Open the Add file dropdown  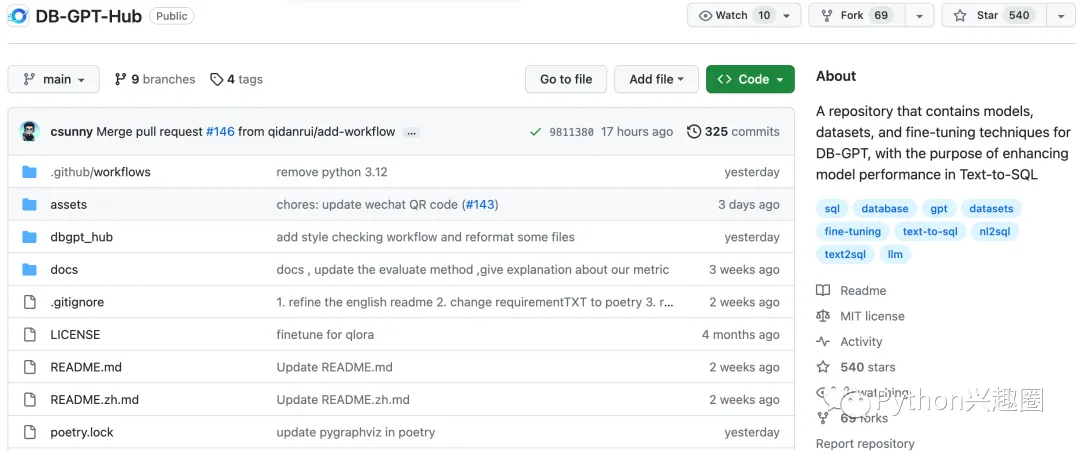pos(656,79)
